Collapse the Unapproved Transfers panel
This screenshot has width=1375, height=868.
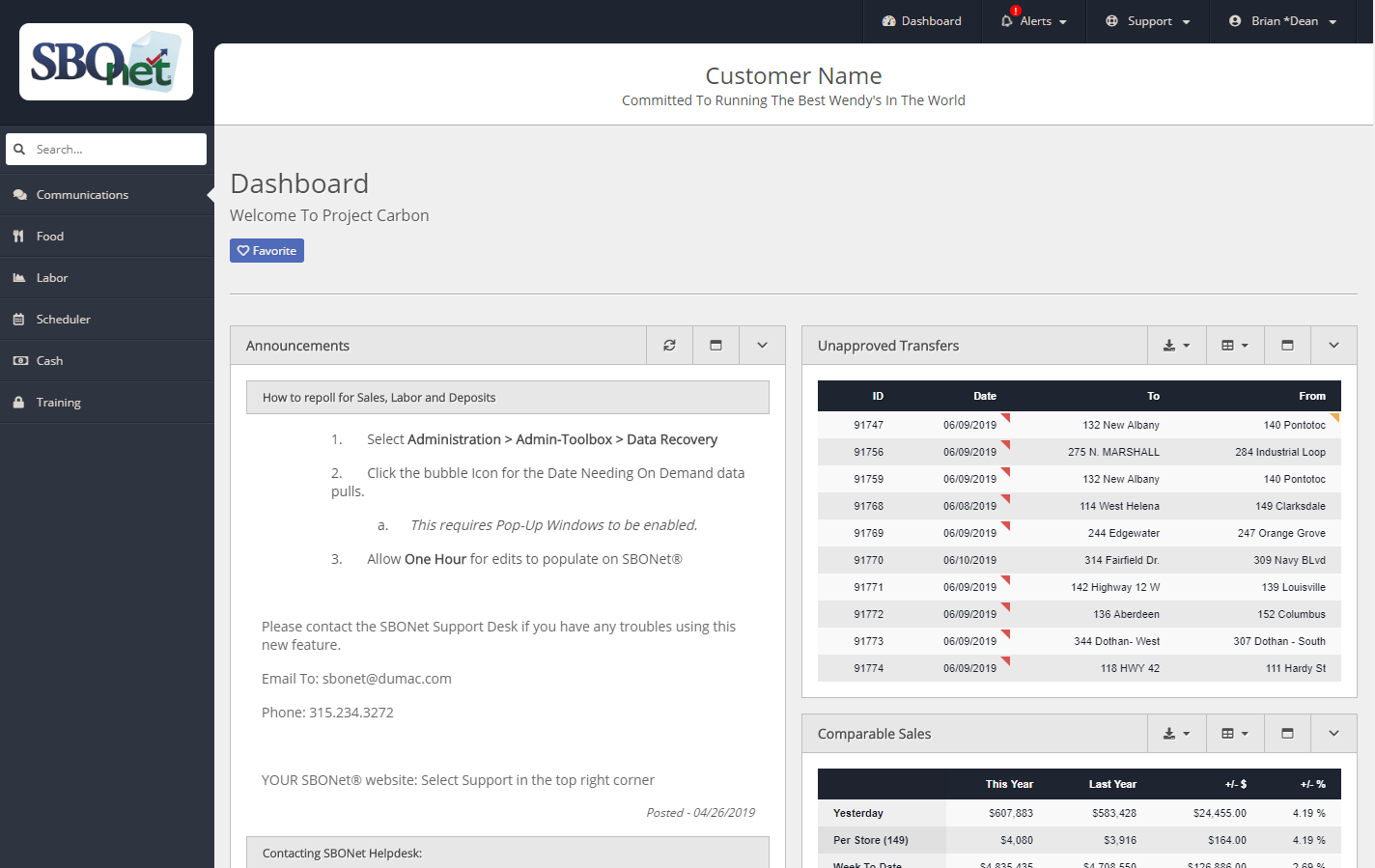pyautogui.click(x=1333, y=346)
